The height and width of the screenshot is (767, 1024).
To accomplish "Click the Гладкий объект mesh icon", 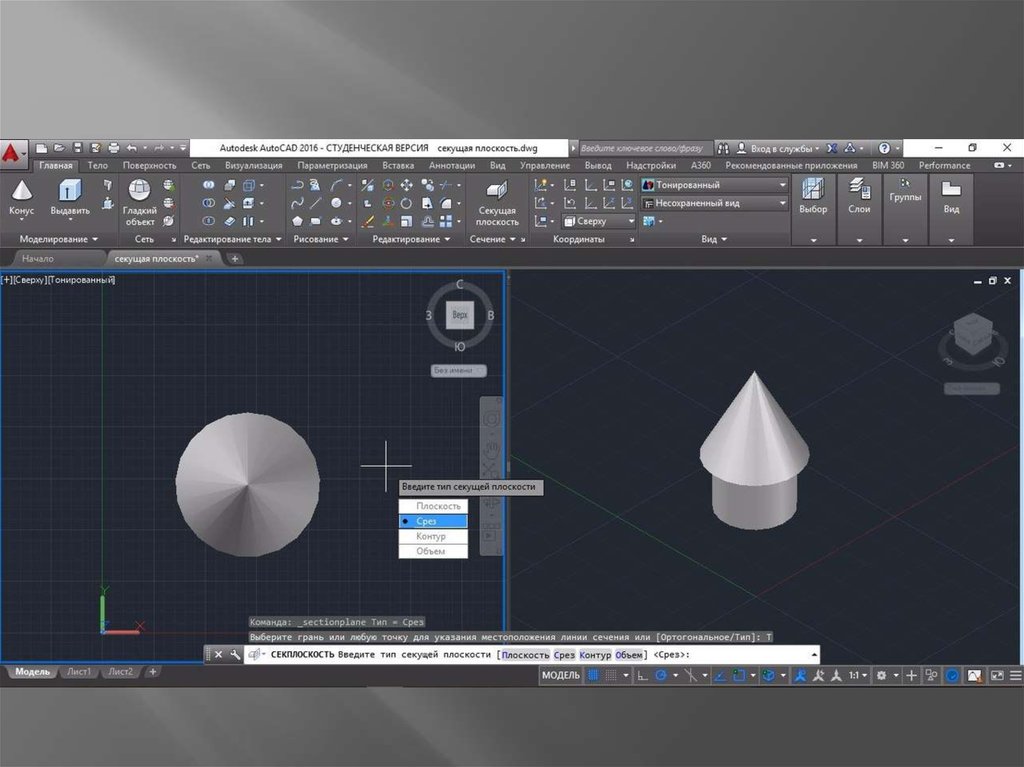I will pos(139,202).
